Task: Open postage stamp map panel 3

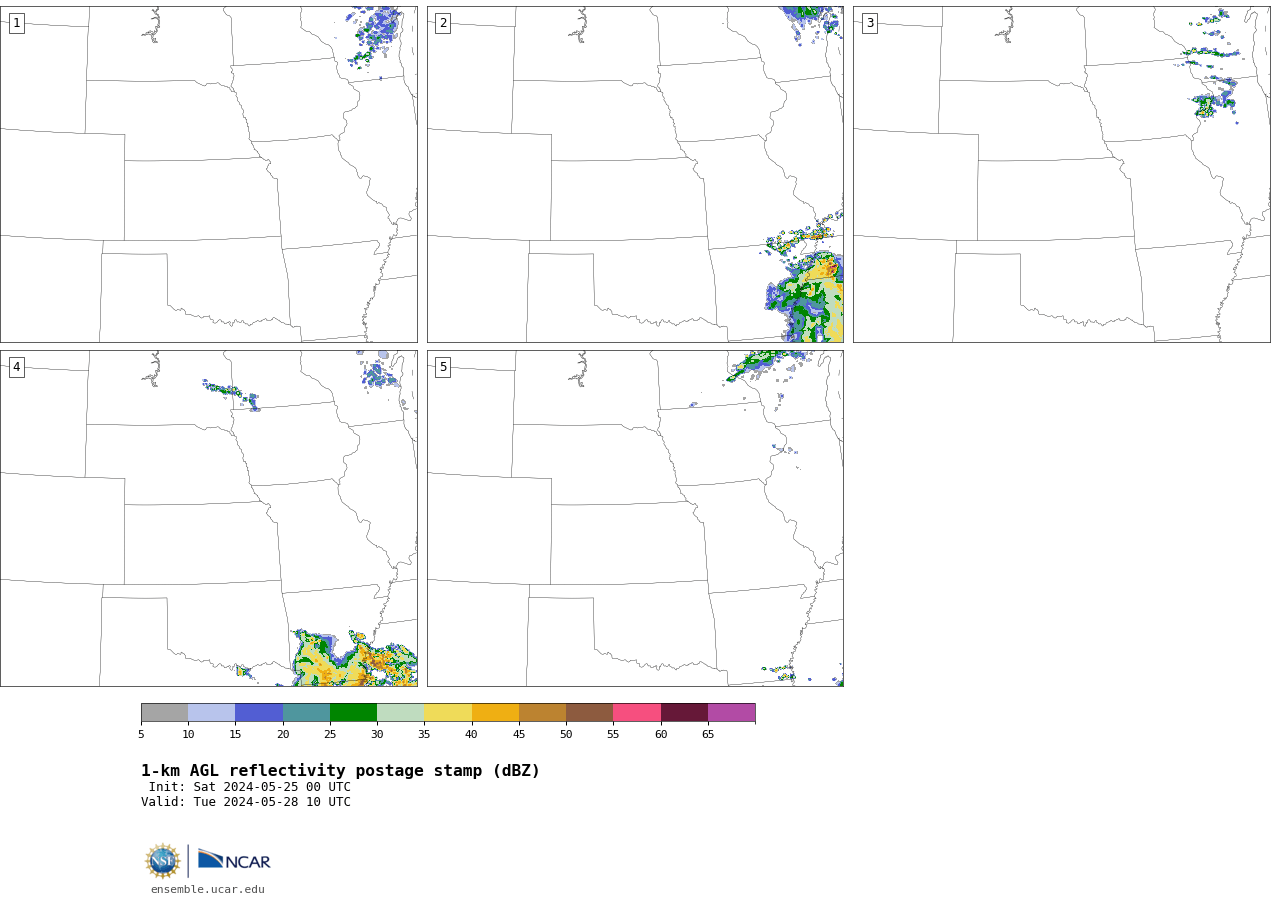Action: coord(1062,174)
